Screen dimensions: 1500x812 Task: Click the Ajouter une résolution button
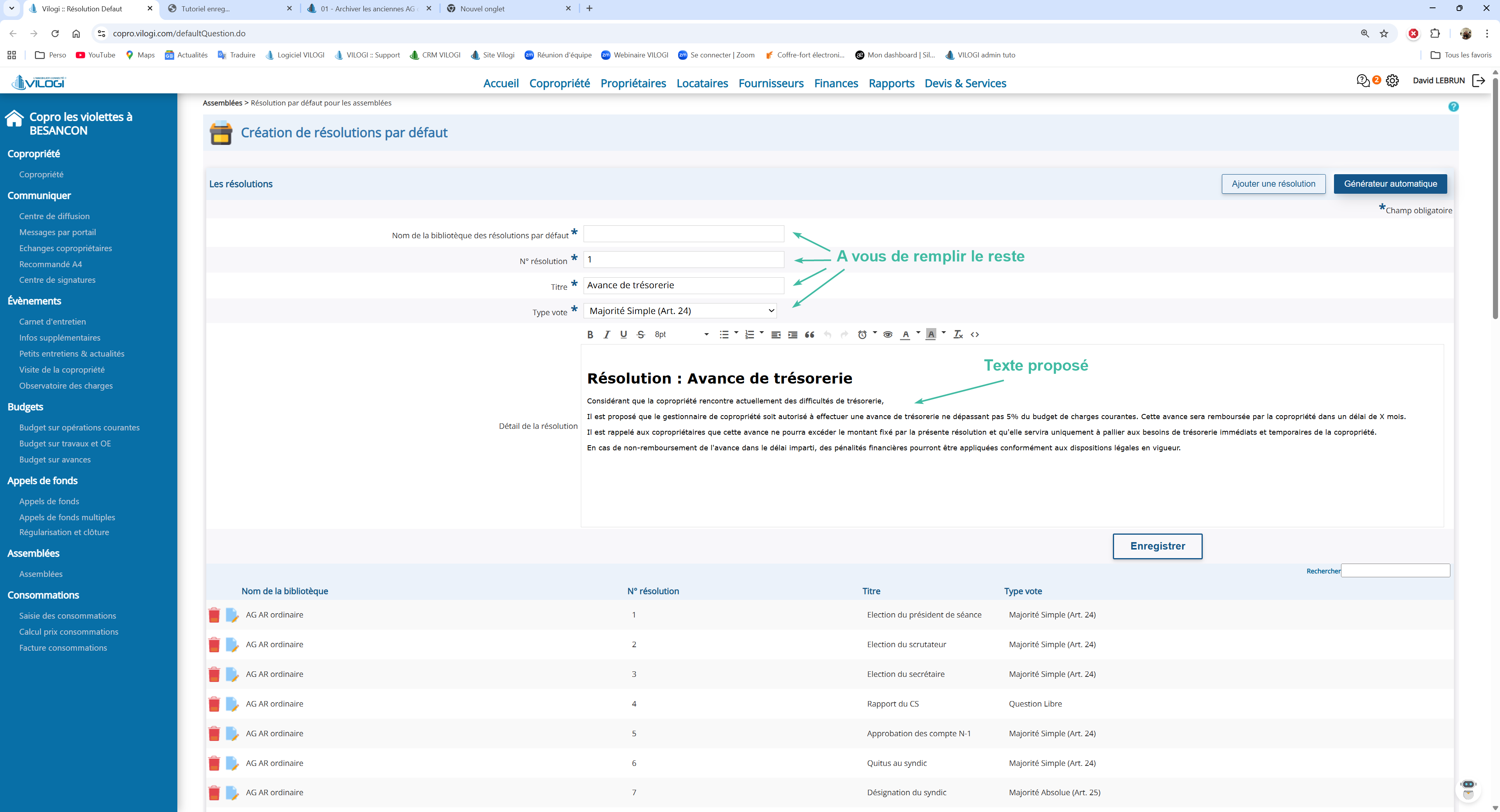click(1273, 184)
